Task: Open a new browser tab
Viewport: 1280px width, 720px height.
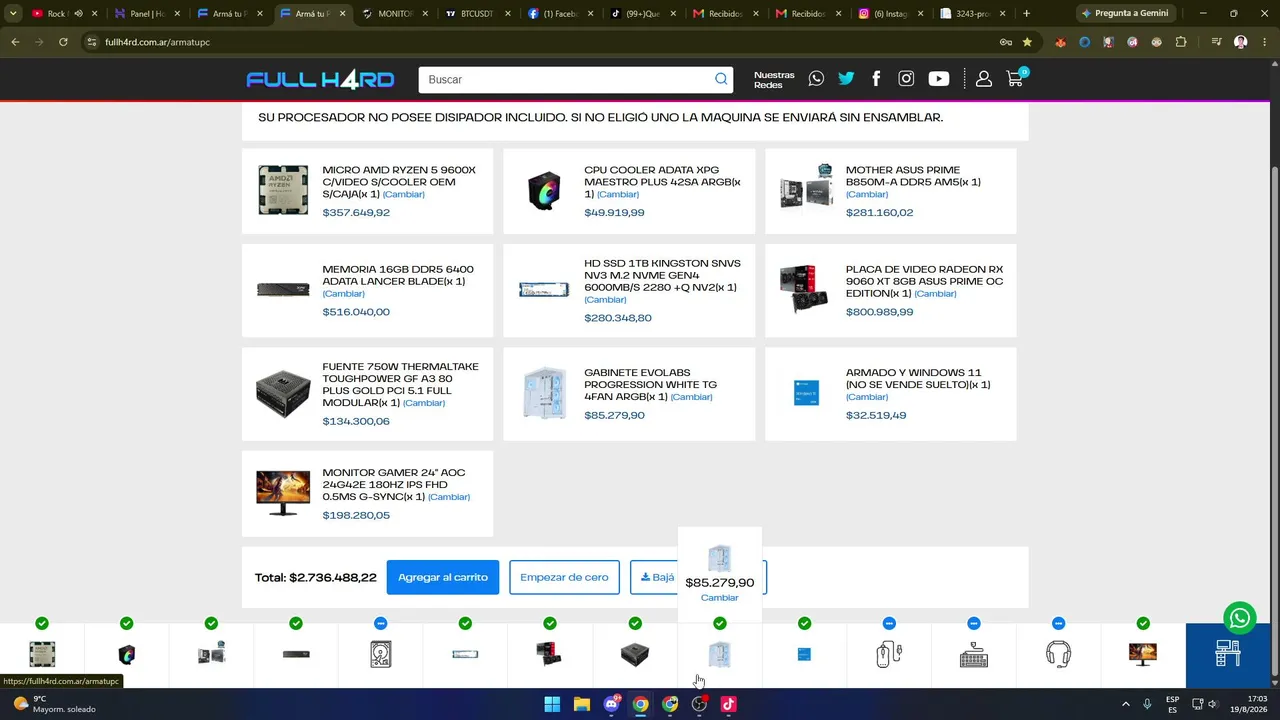Action: pyautogui.click(x=1026, y=14)
